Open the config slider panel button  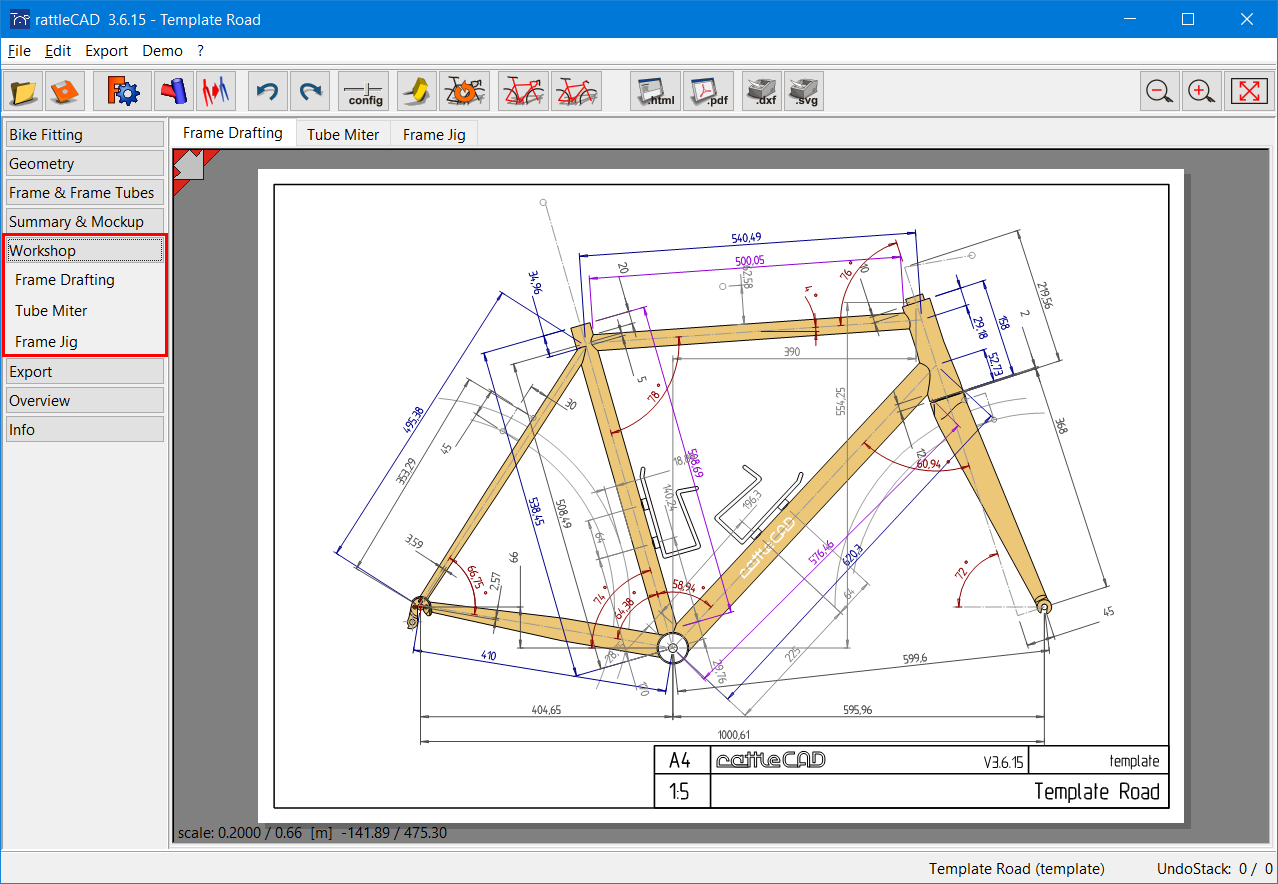[364, 91]
